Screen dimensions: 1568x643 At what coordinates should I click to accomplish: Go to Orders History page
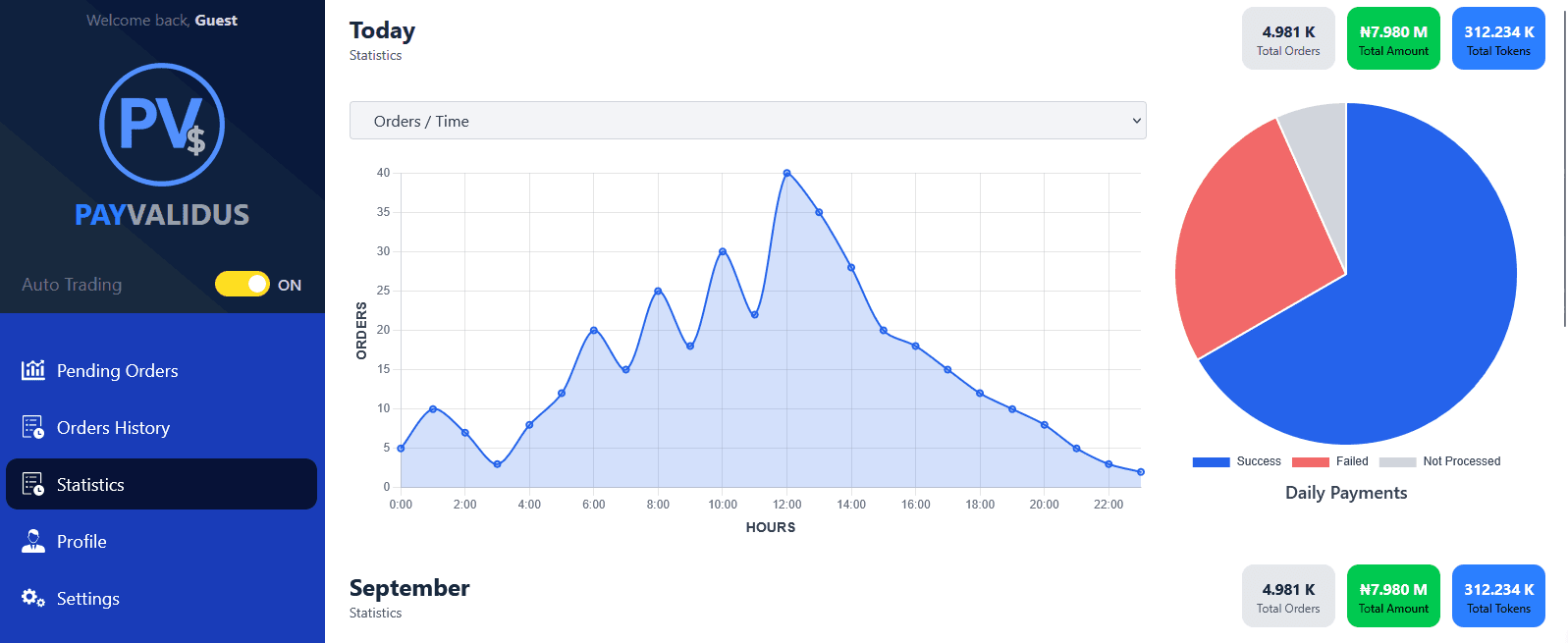tap(113, 427)
